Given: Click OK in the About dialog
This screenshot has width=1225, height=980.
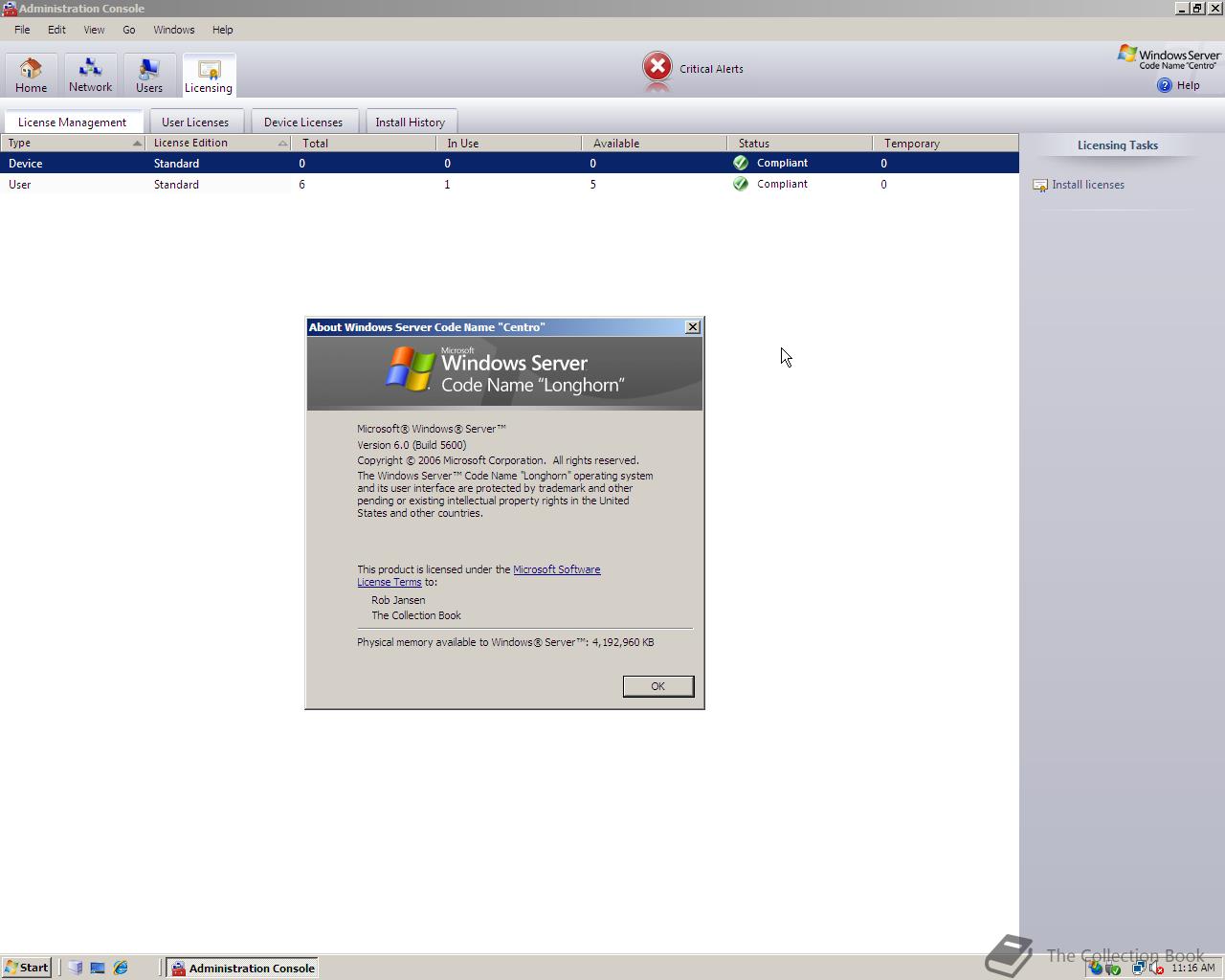Looking at the screenshot, I should [x=657, y=686].
